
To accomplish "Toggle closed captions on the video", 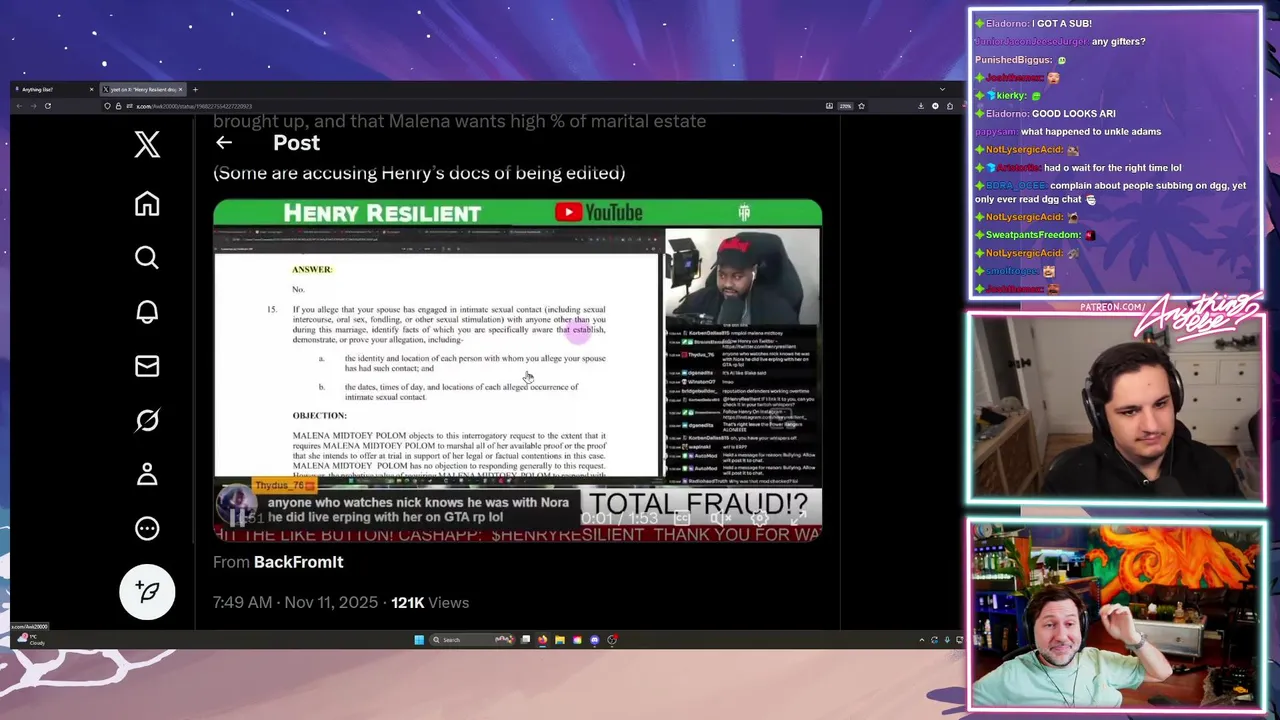I will pos(682,518).
